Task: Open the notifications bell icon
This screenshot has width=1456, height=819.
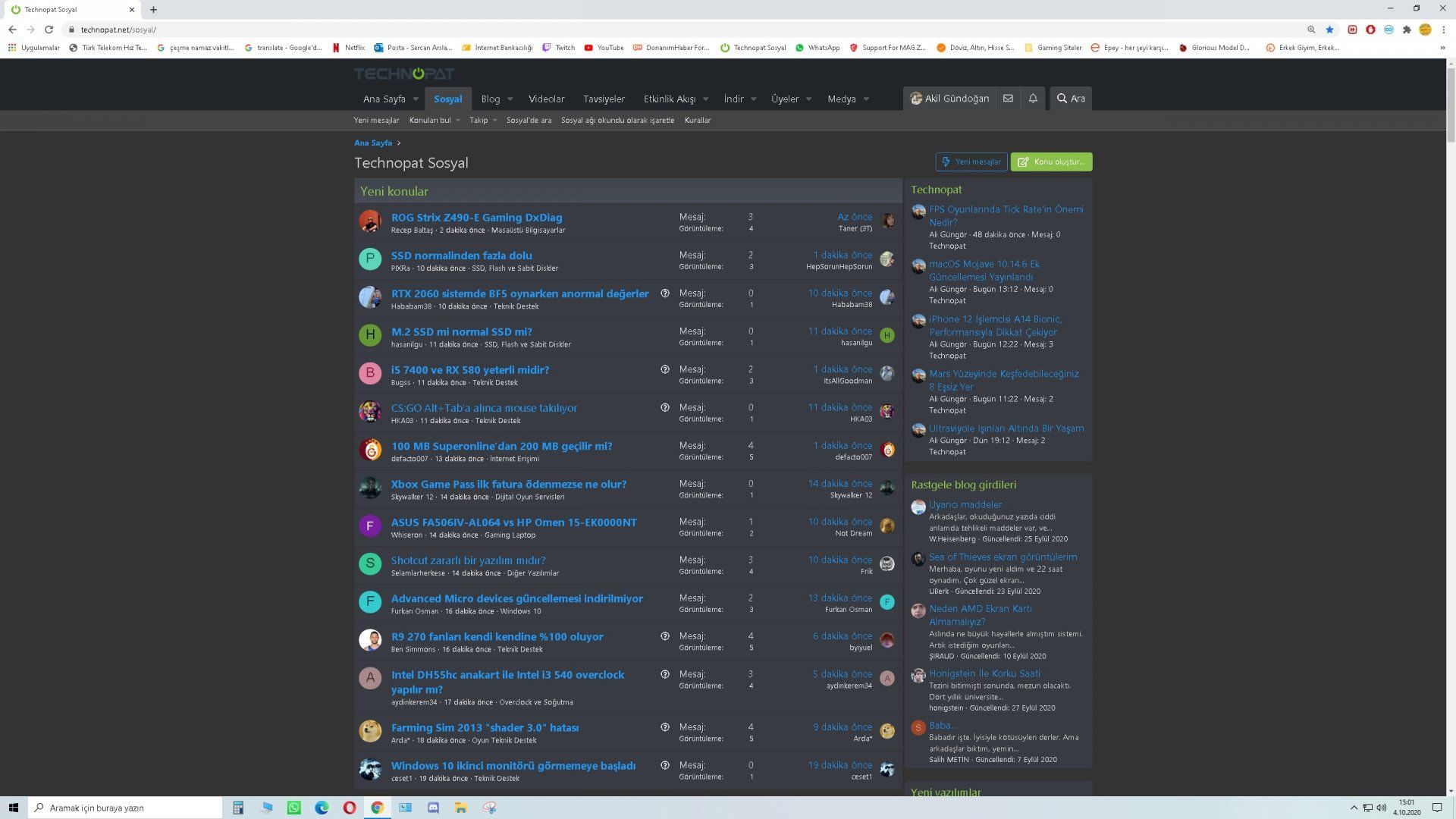Action: (x=1033, y=99)
